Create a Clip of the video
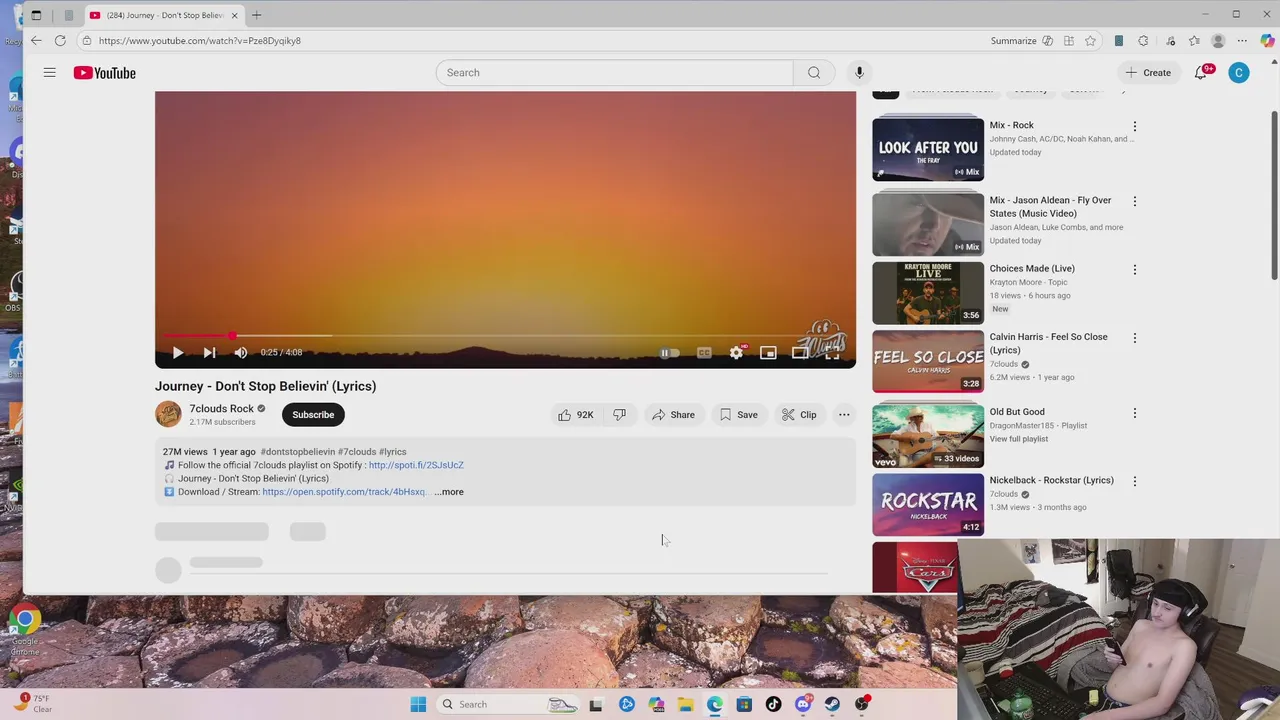This screenshot has height=720, width=1280. coord(798,415)
